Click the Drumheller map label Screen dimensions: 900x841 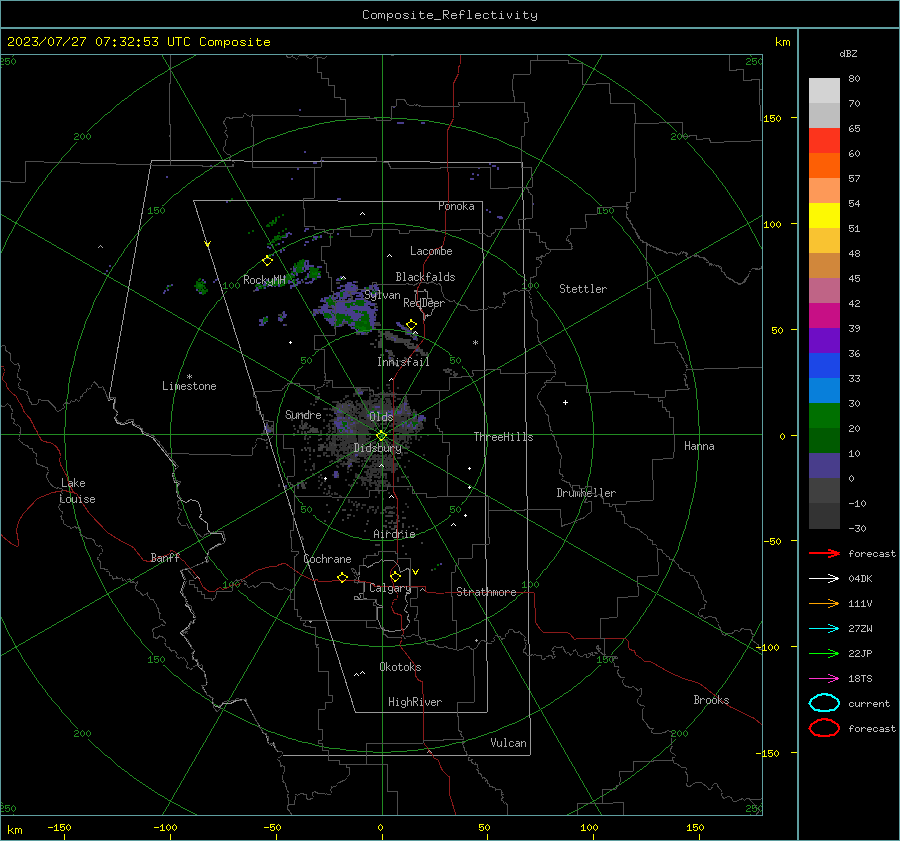[x=586, y=493]
